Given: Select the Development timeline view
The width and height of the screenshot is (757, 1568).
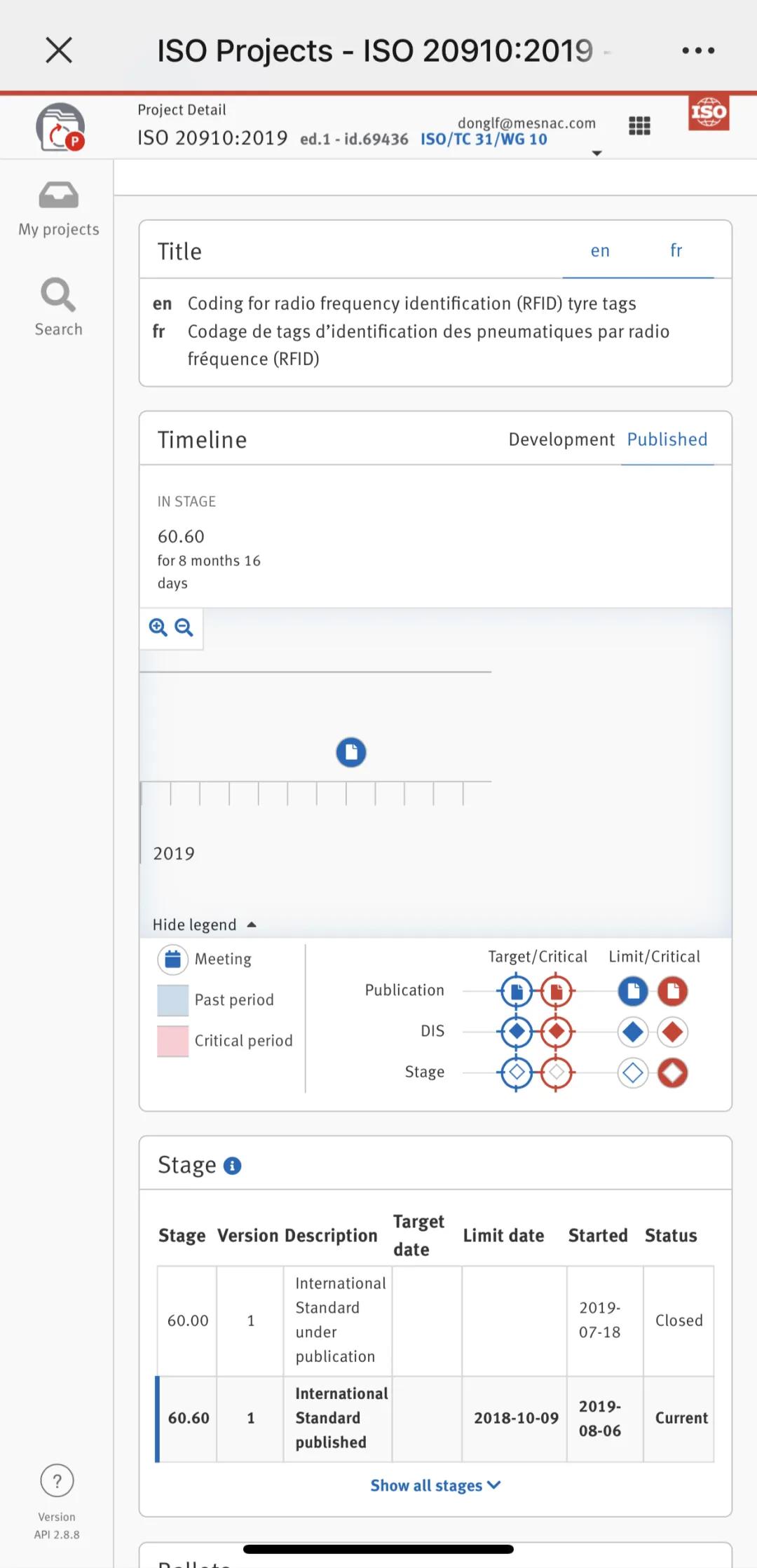Looking at the screenshot, I should [561, 439].
